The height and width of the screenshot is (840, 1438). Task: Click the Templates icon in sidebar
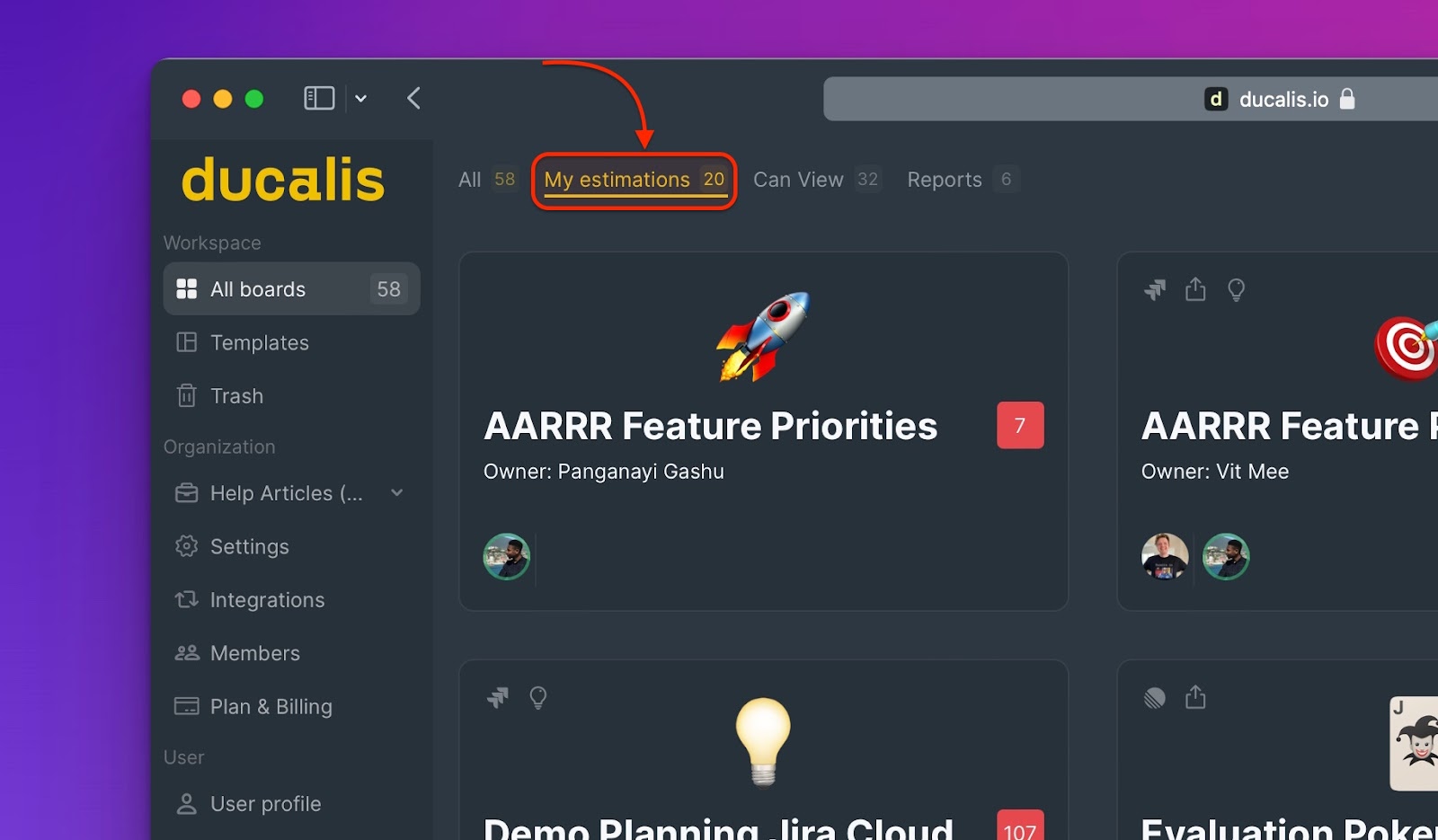(186, 342)
